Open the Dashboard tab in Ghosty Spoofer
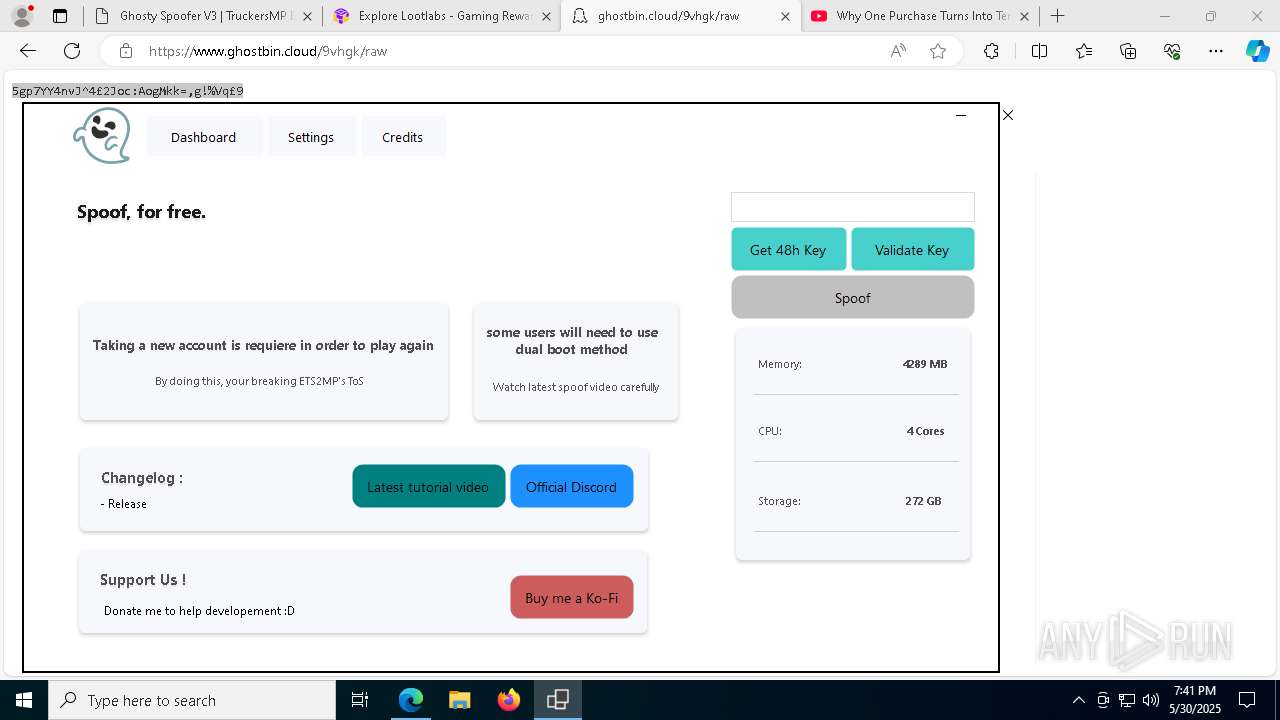1280x720 pixels. coord(203,137)
